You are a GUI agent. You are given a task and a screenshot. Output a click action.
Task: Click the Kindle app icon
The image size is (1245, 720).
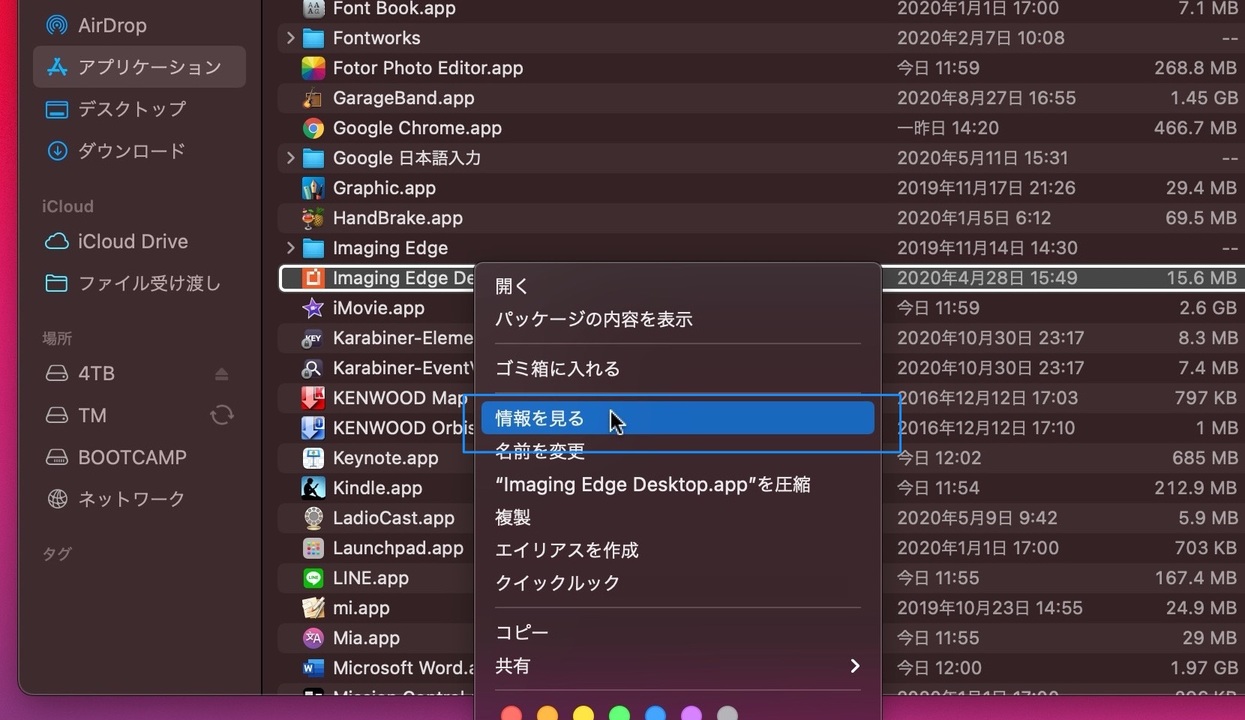point(314,488)
